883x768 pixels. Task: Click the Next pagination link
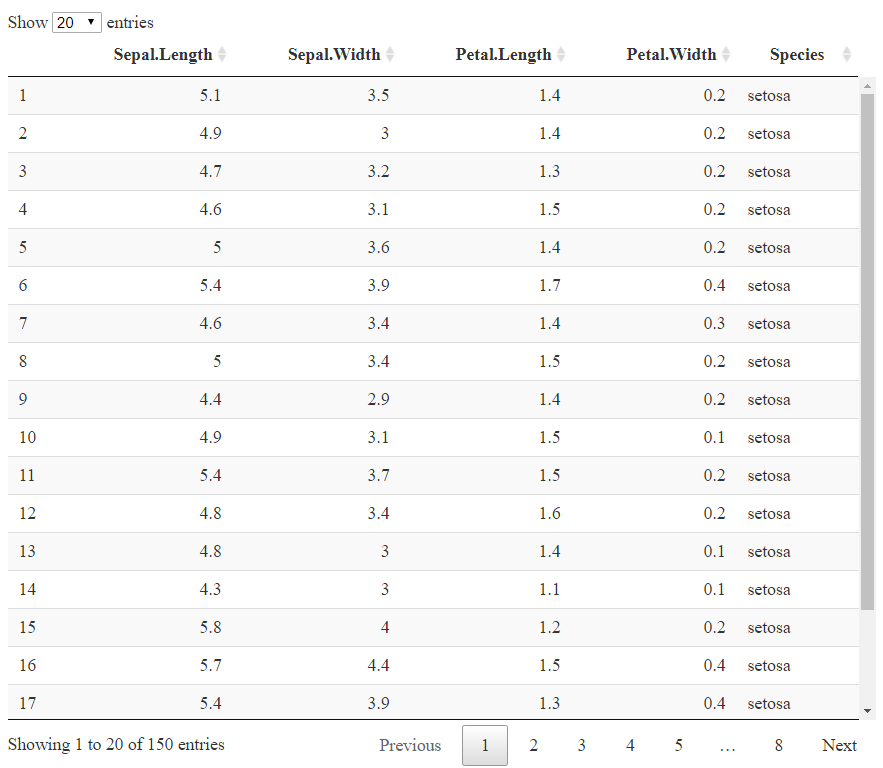(839, 745)
